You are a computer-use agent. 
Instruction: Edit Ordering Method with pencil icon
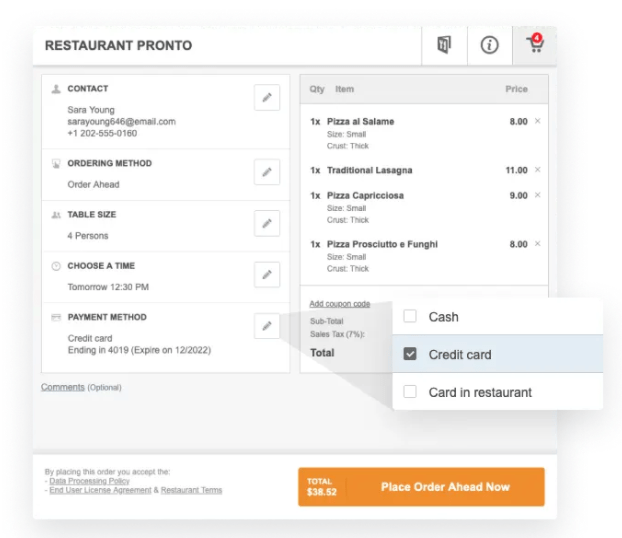coord(266,172)
